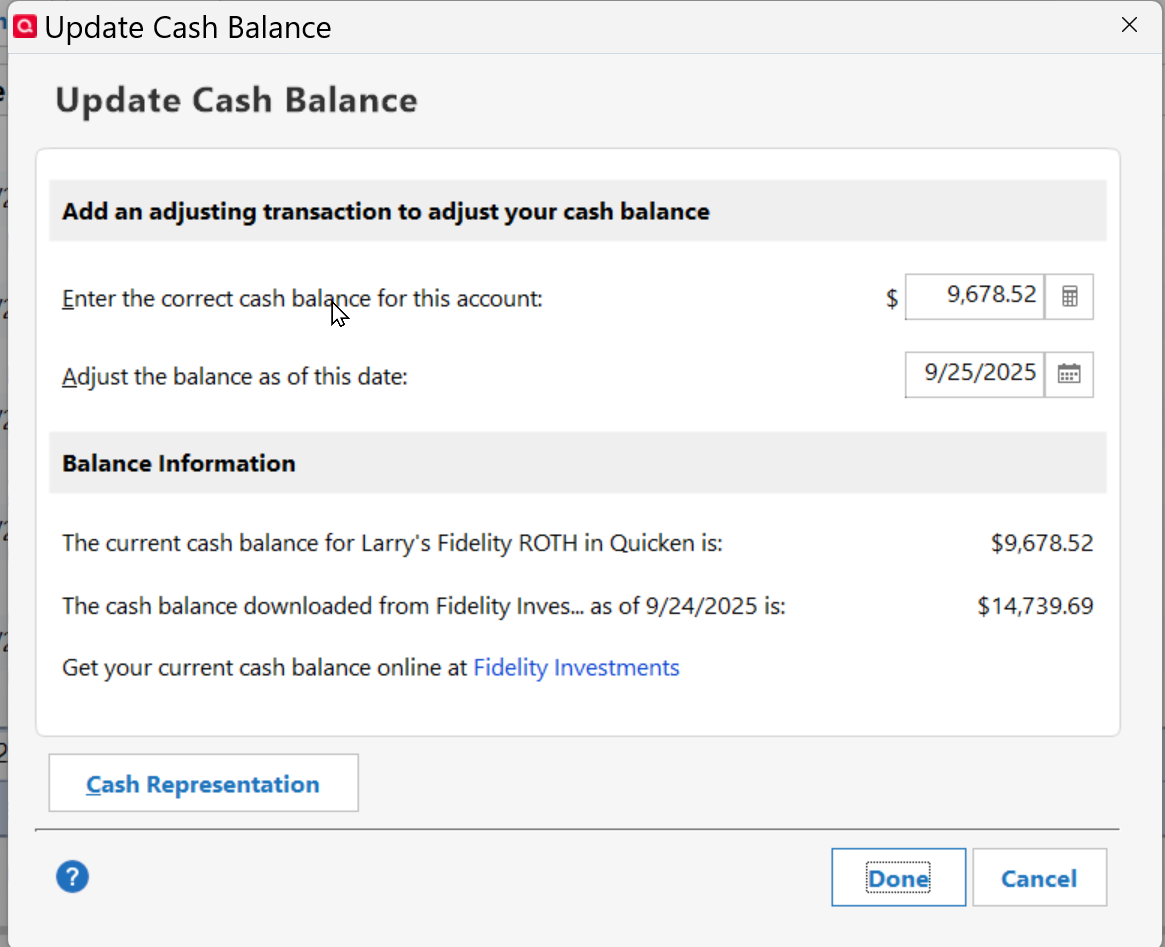Click the 'Balance Information' section header
The width and height of the screenshot is (1165, 947).
pos(179,463)
